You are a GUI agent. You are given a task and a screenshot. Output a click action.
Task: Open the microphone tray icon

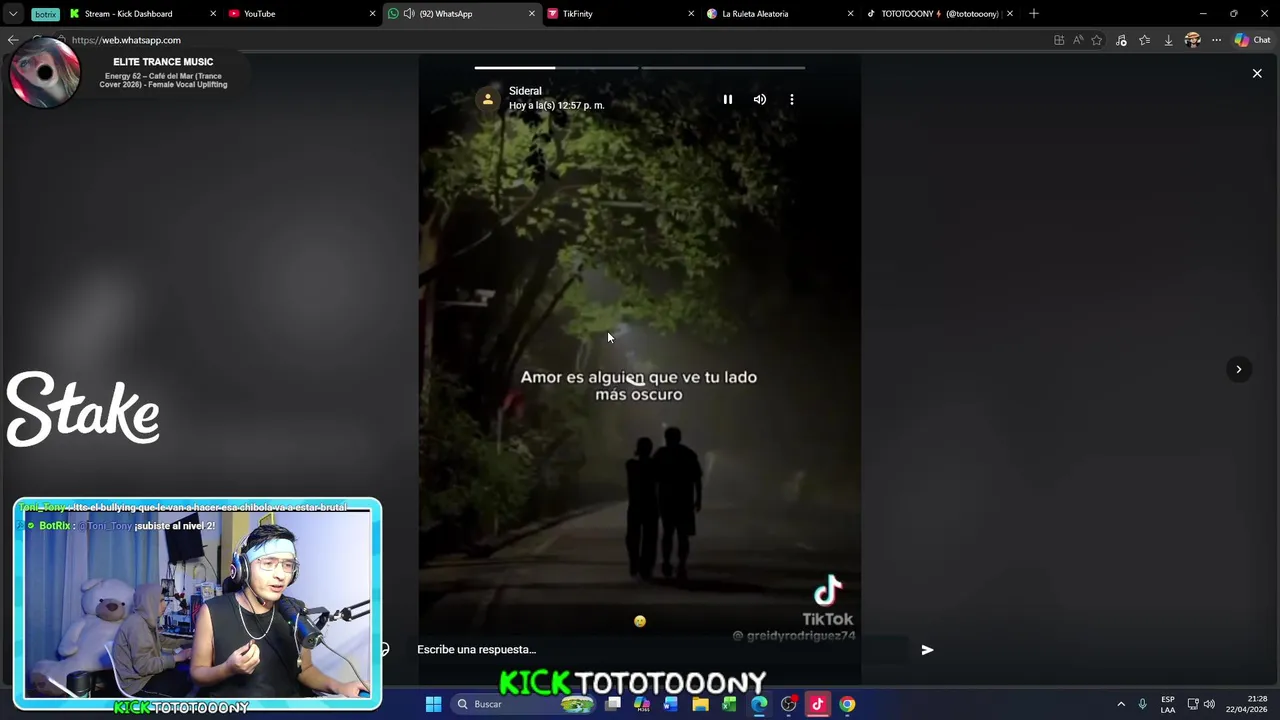1142,704
